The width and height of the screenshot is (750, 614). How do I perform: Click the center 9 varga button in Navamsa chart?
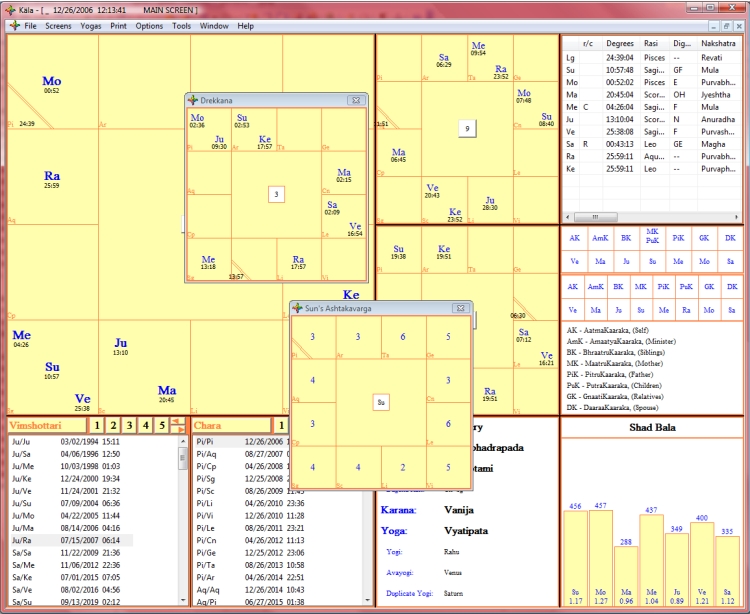pos(467,128)
